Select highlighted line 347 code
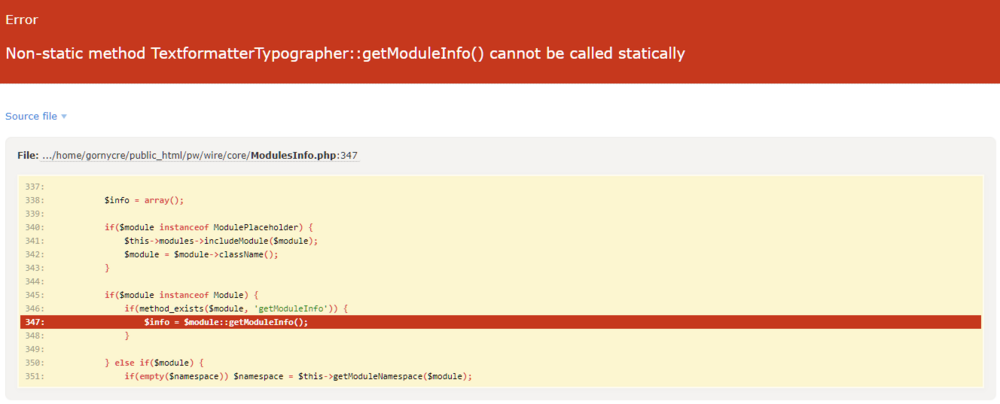Screen dimensions: 1000x404 point(225,322)
